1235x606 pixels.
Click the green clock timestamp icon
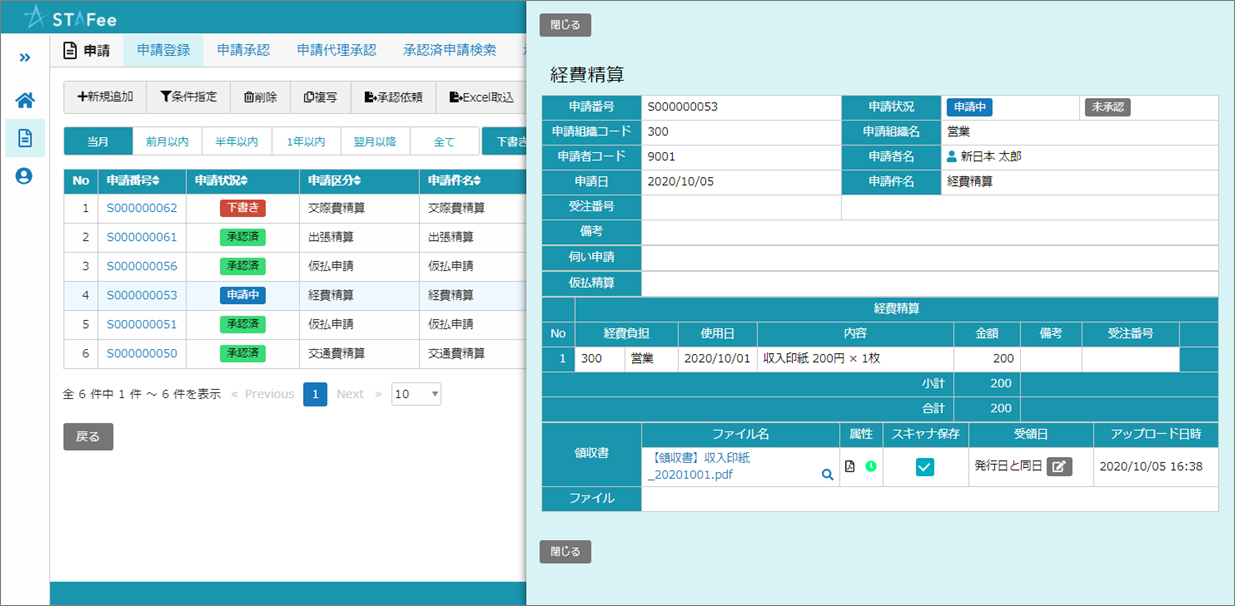[x=870, y=467]
